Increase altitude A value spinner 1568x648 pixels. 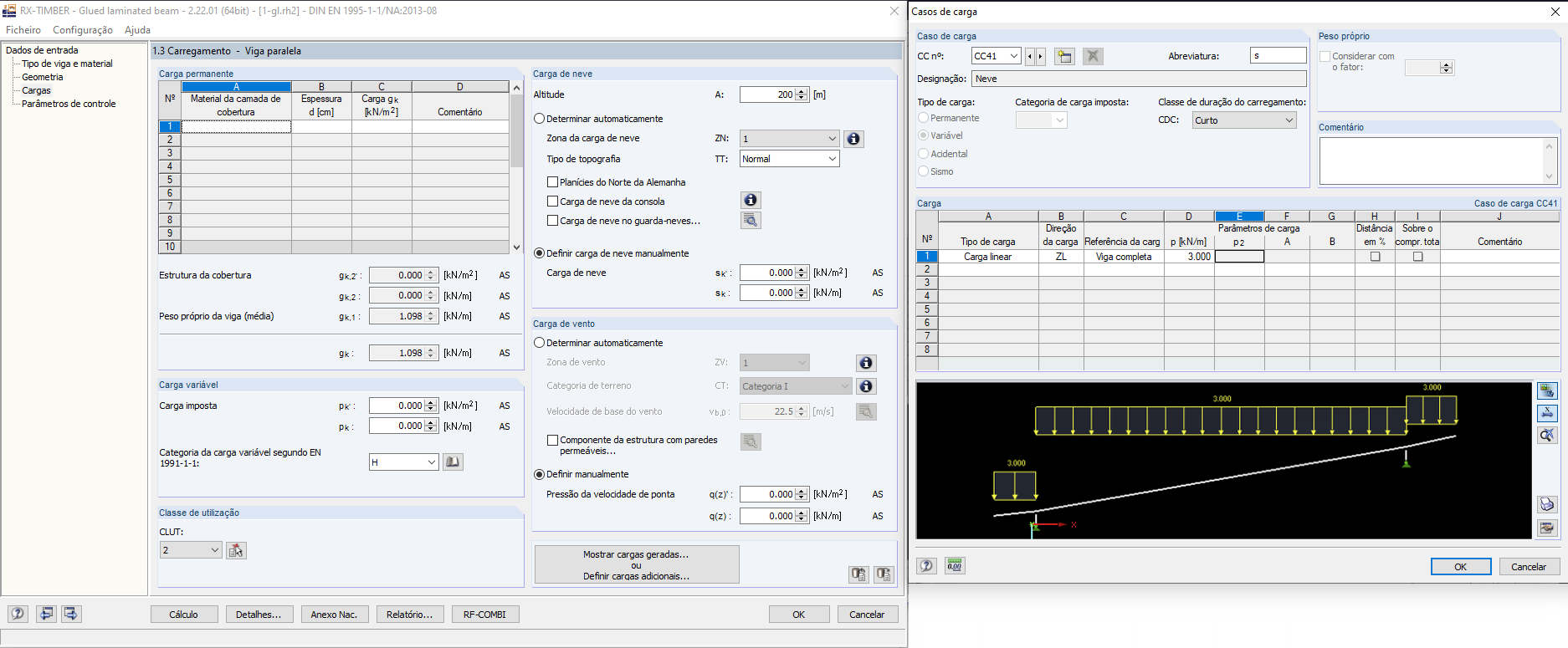pos(802,92)
